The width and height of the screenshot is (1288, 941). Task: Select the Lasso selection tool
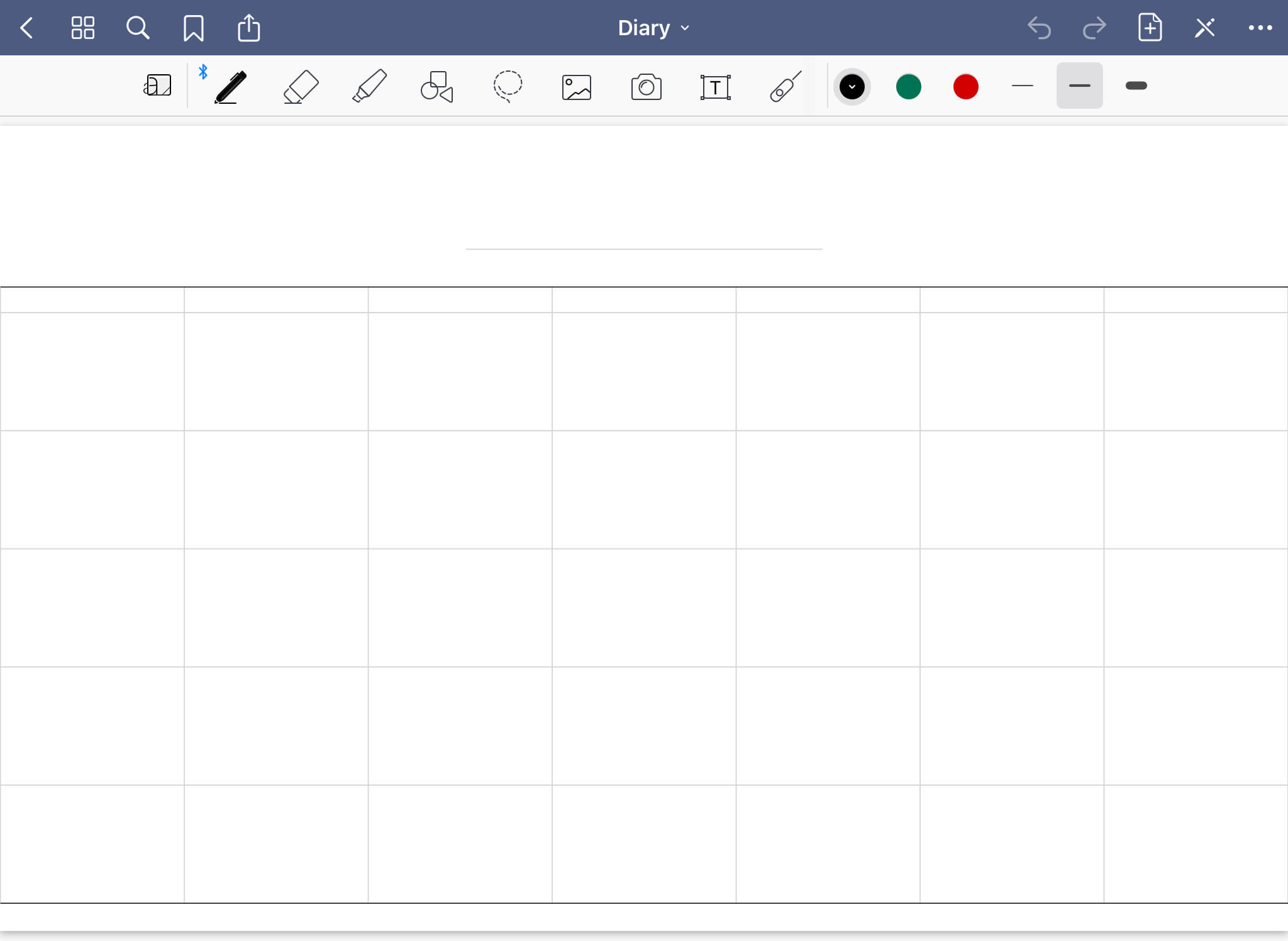(x=508, y=87)
